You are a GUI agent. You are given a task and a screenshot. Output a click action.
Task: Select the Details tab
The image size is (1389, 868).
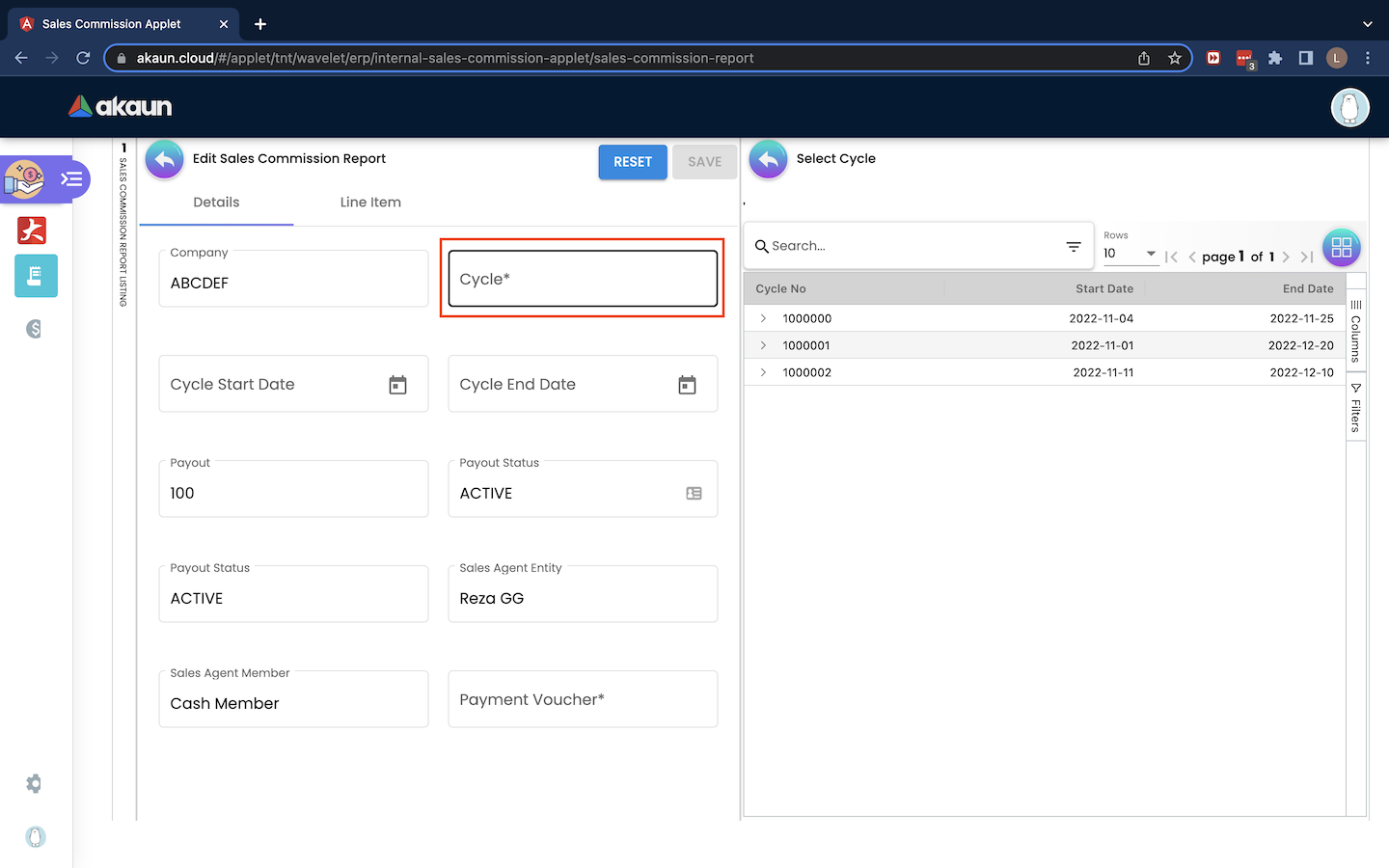coord(216,203)
